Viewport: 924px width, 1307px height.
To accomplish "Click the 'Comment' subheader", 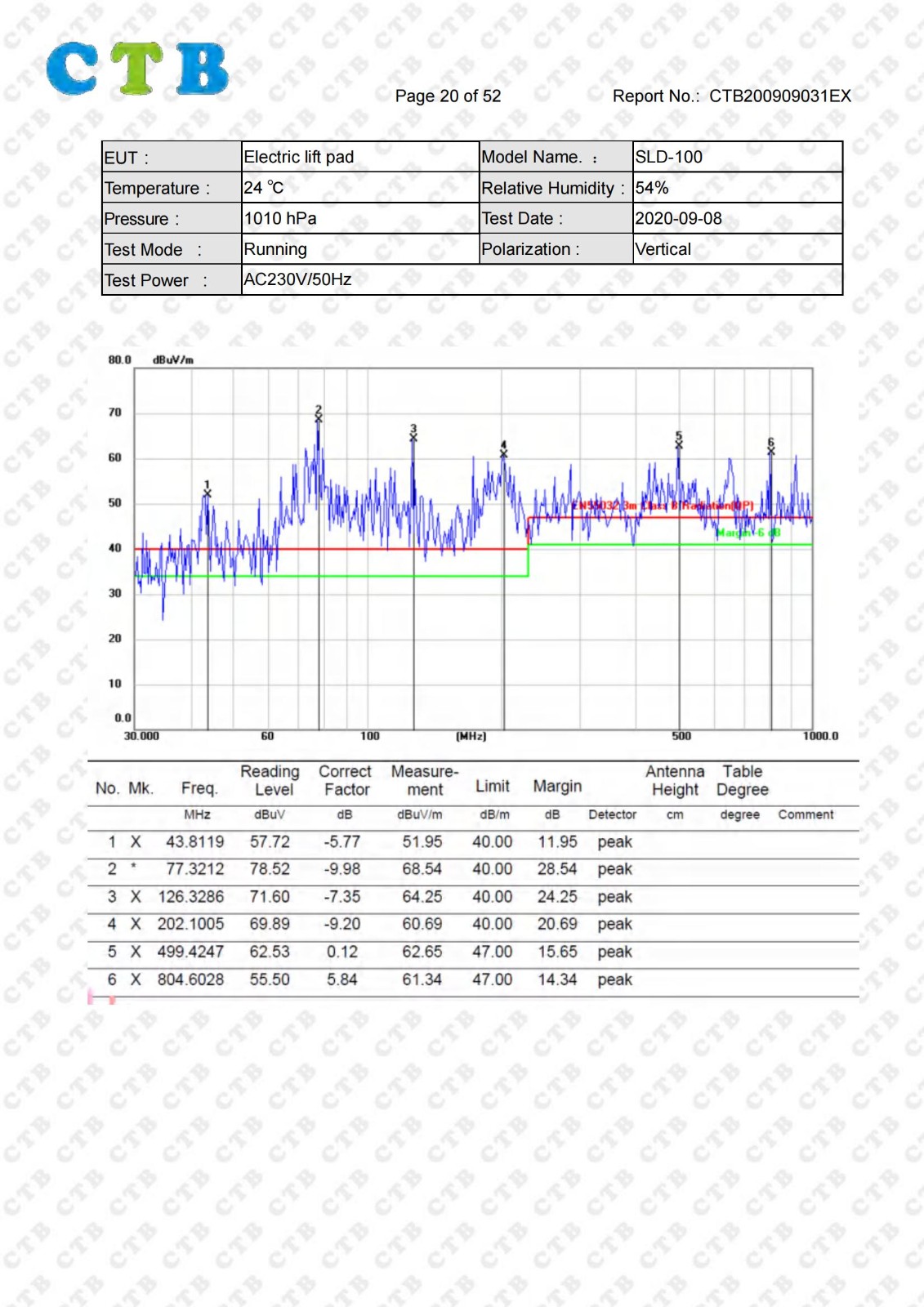I will 806,814.
